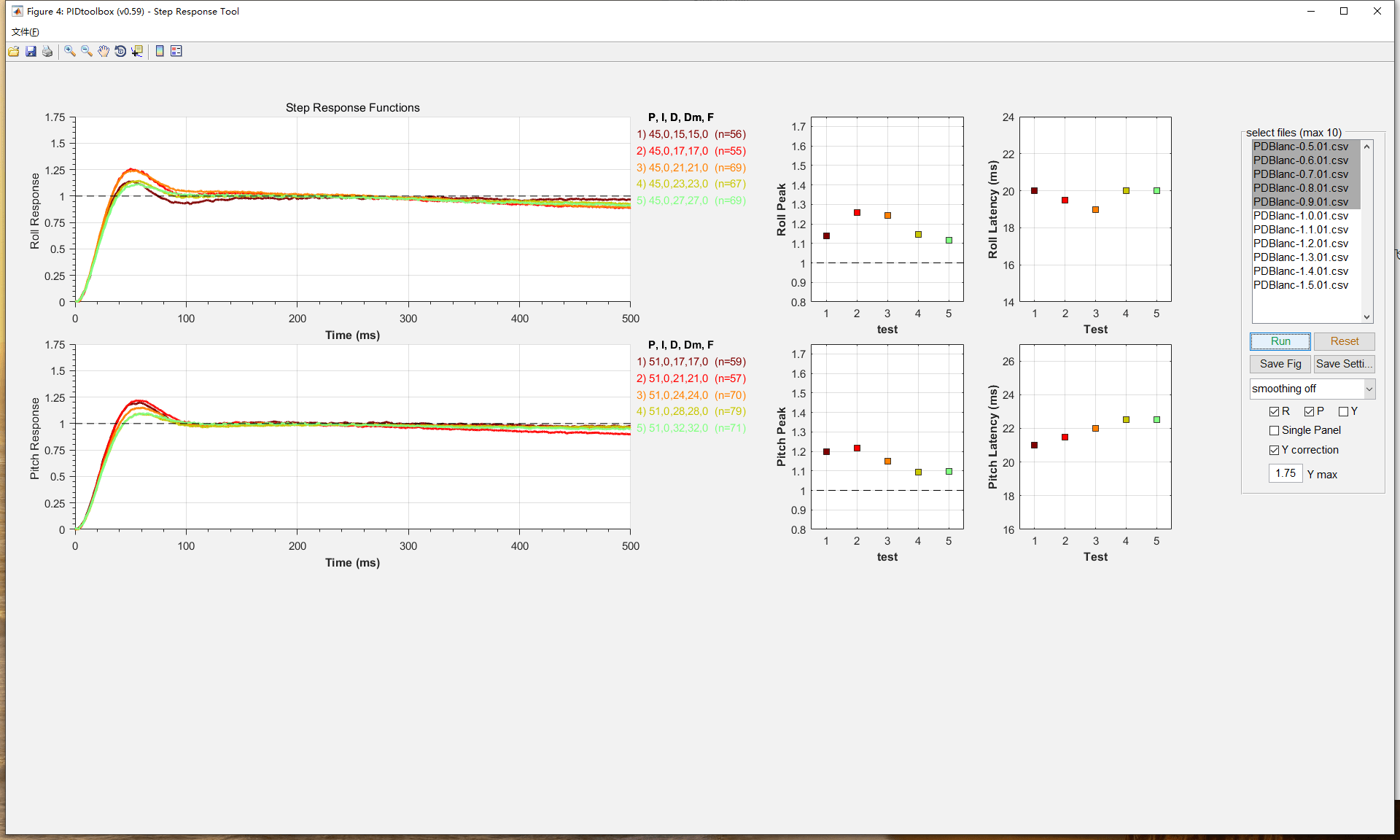Viewport: 1400px width, 840px height.
Task: Select PDBlanc-0.8.01.csv in the file list
Action: click(1307, 188)
